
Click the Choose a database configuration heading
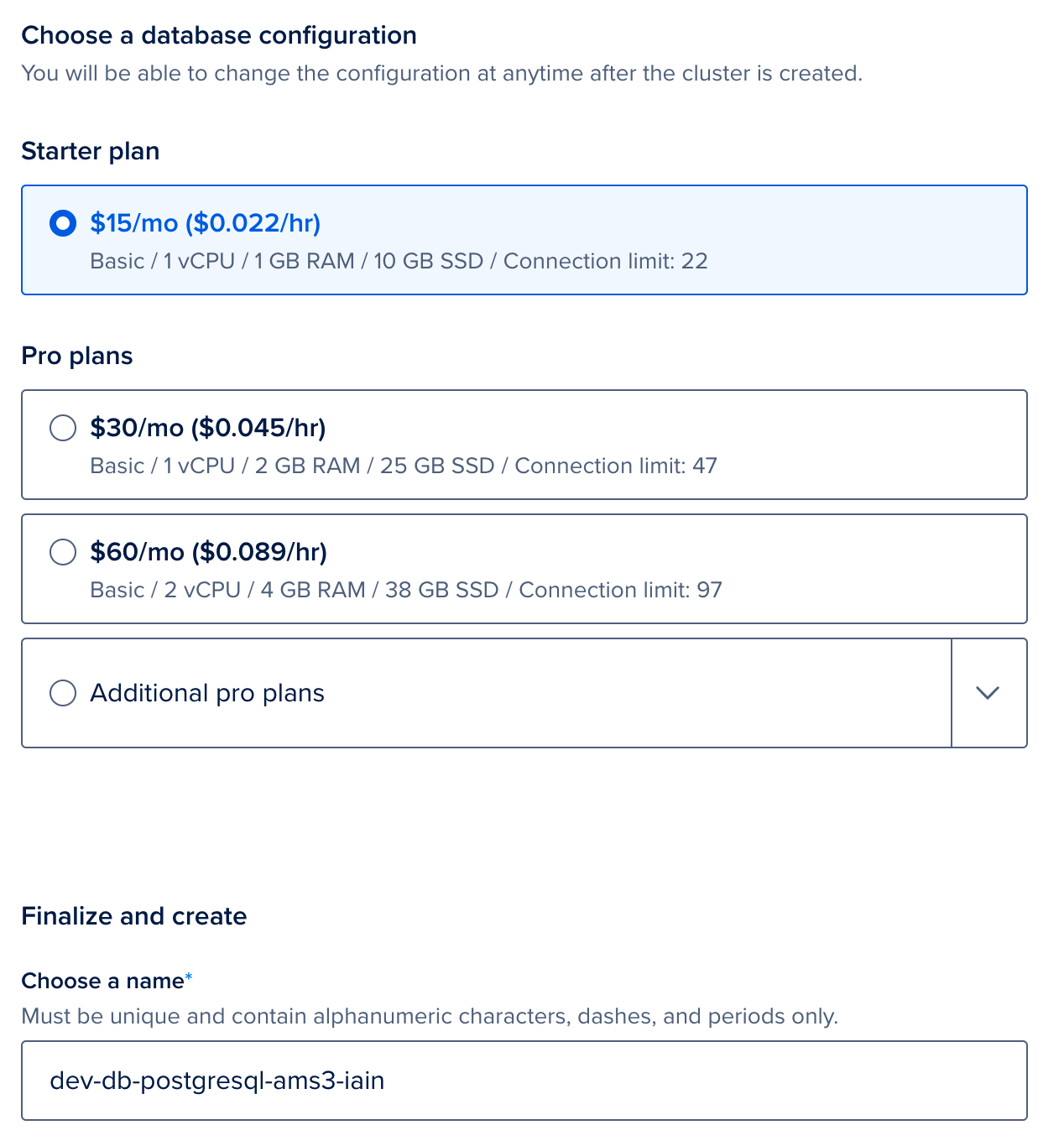(x=219, y=35)
